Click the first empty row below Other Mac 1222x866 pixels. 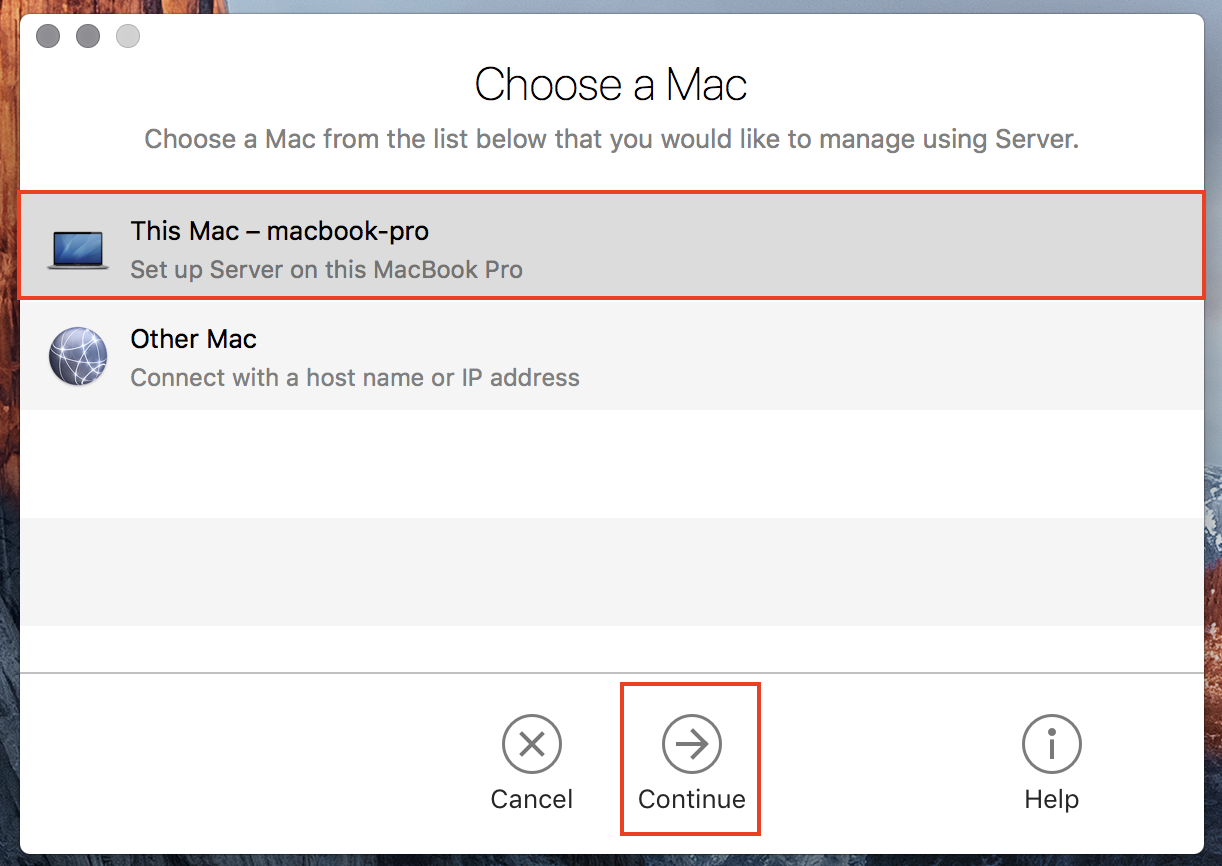(x=610, y=464)
